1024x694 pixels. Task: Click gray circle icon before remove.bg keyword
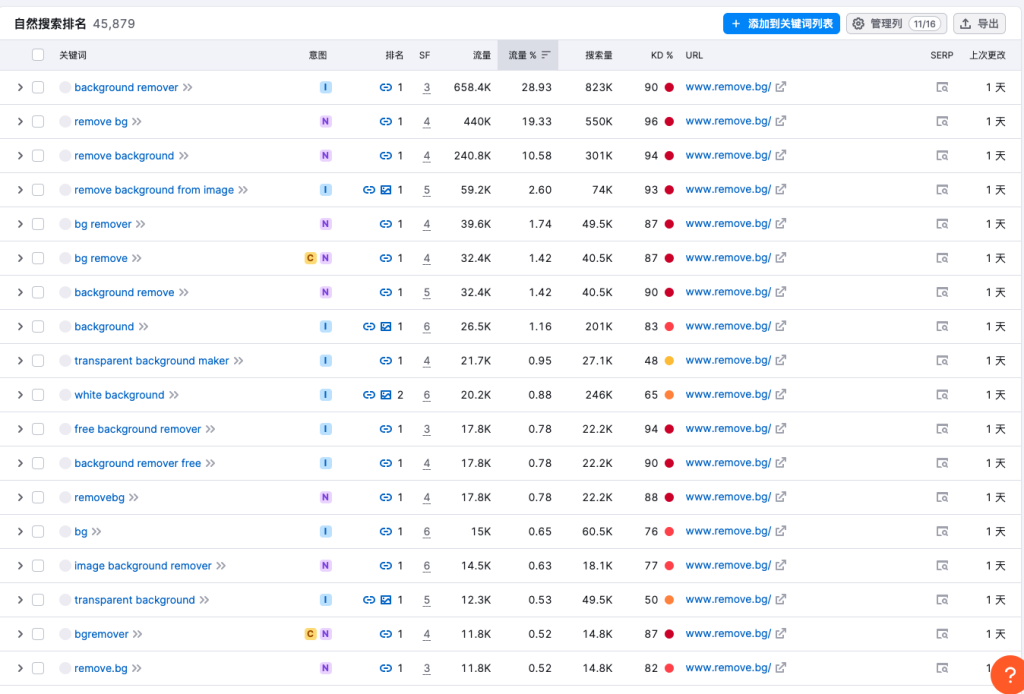65,668
